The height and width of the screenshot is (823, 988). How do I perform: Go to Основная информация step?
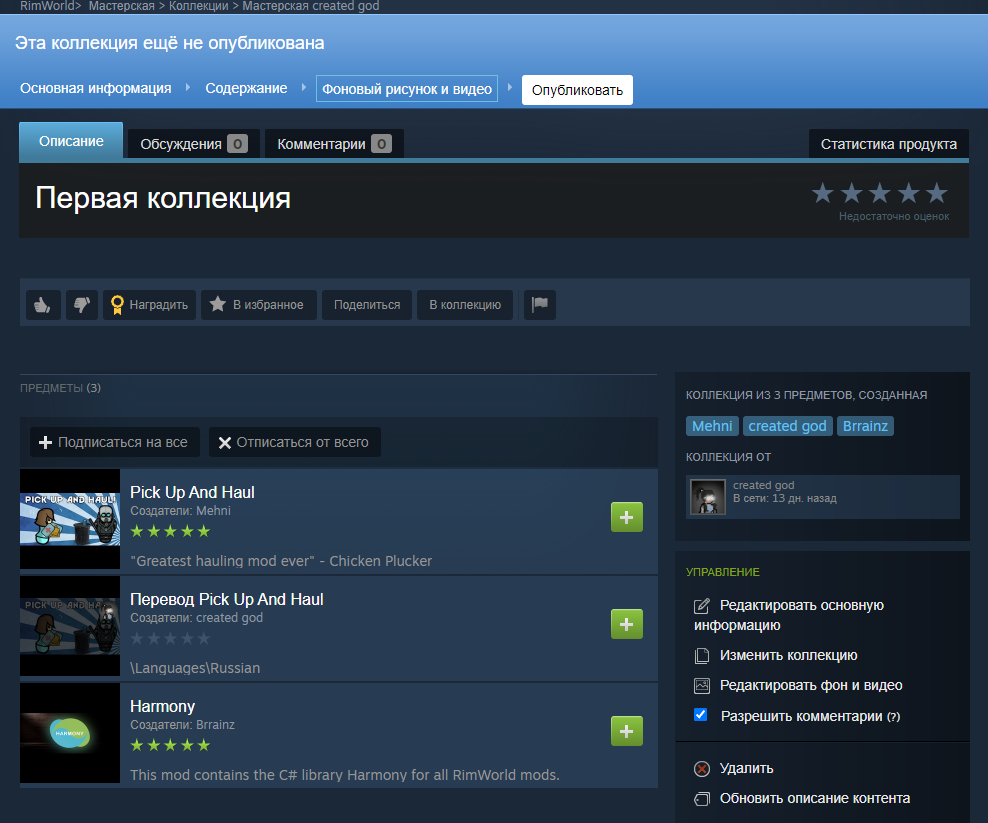click(96, 88)
